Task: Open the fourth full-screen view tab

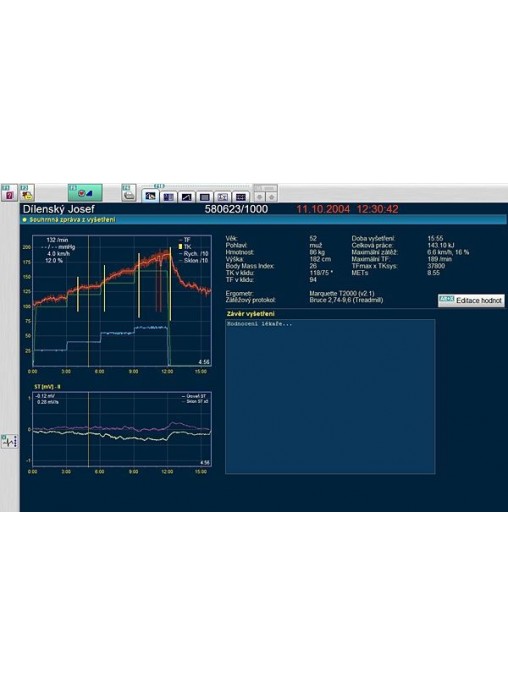Action: 205,197
